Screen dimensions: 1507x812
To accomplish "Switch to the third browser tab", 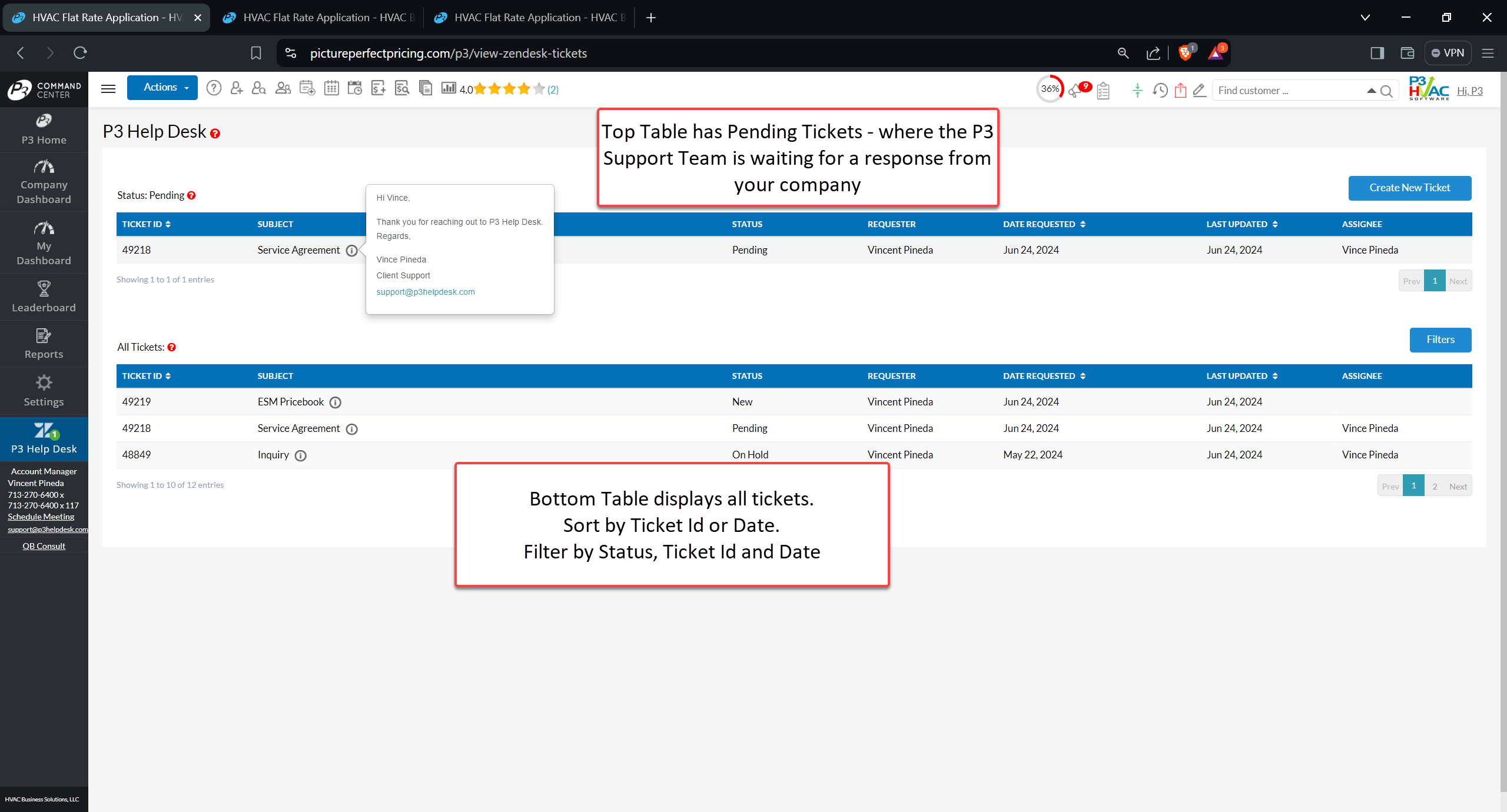I will click(529, 18).
